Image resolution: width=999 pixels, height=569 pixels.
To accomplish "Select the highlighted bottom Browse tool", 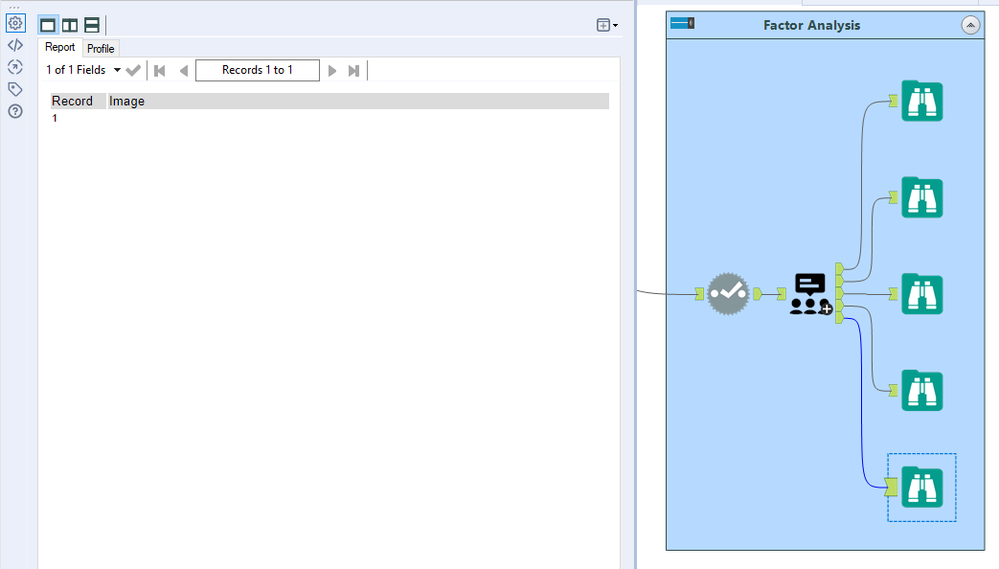I will pos(922,487).
